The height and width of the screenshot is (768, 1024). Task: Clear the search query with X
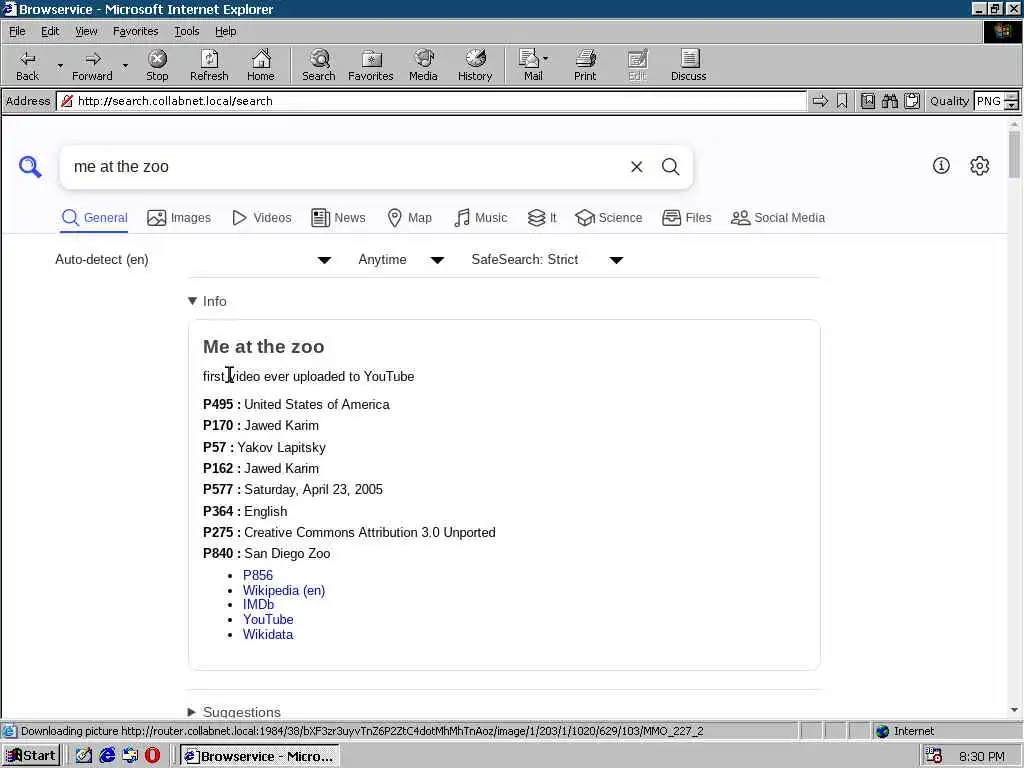(x=637, y=167)
